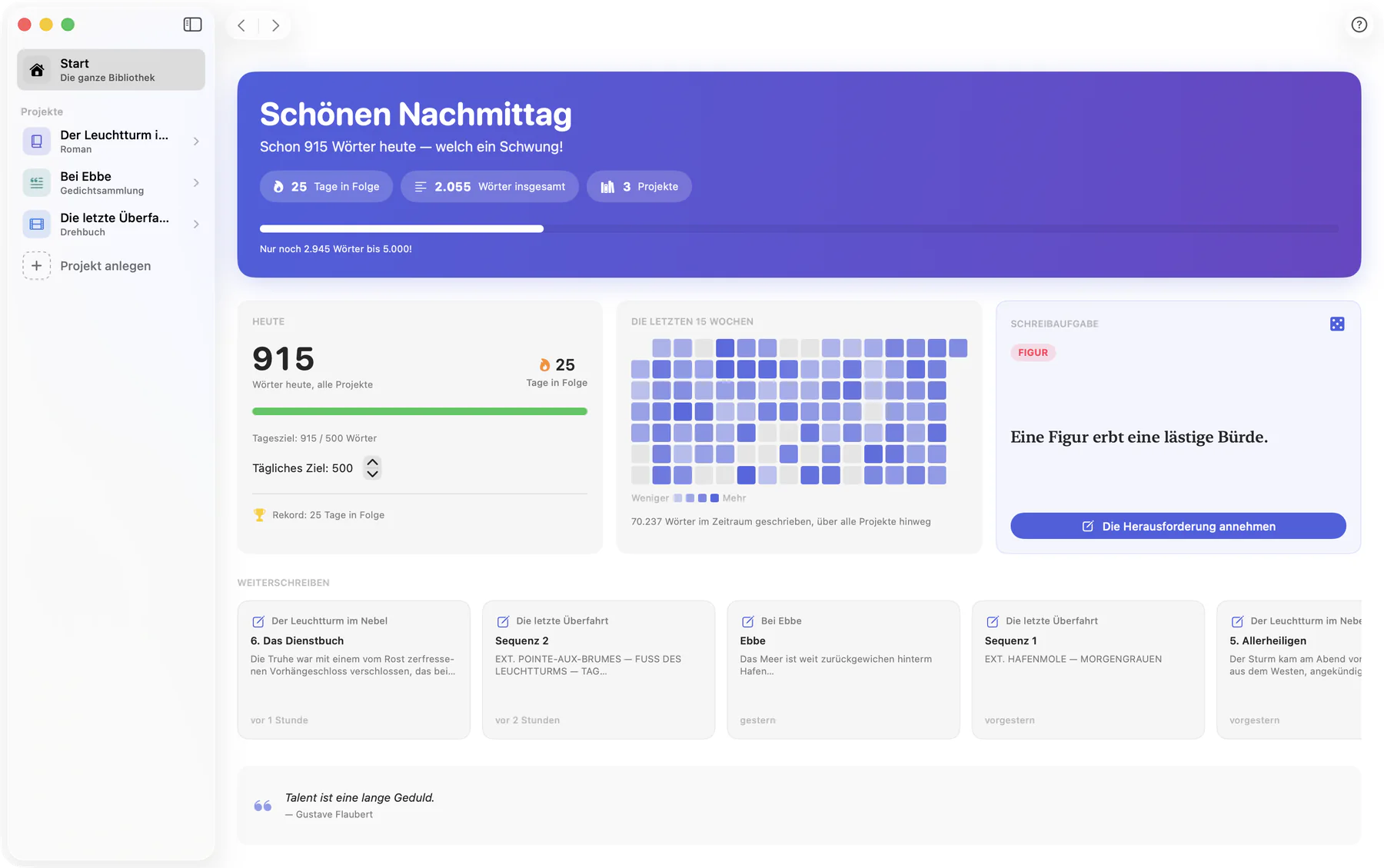This screenshot has height=868, width=1384.
Task: Click the 3 Projekte pill
Action: 639,187
